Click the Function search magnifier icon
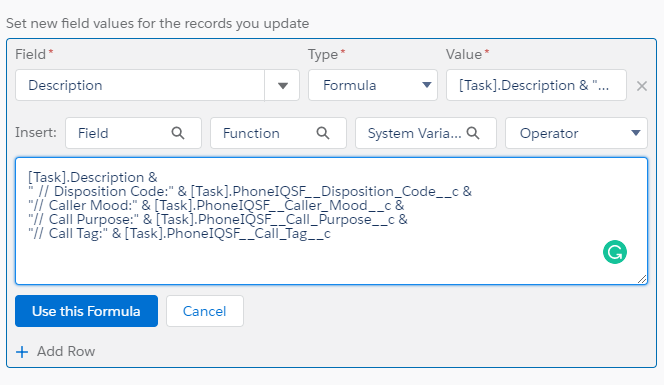This screenshot has width=664, height=385. 323,133
